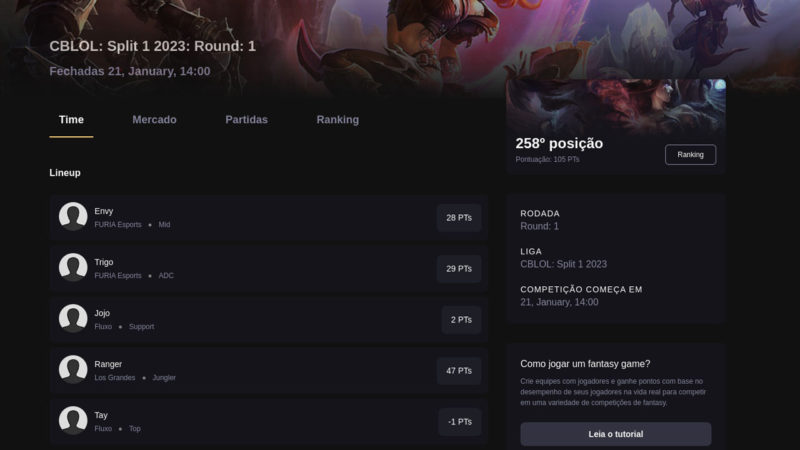Click Tay's player avatar icon
Image resolution: width=800 pixels, height=450 pixels.
pyautogui.click(x=73, y=420)
